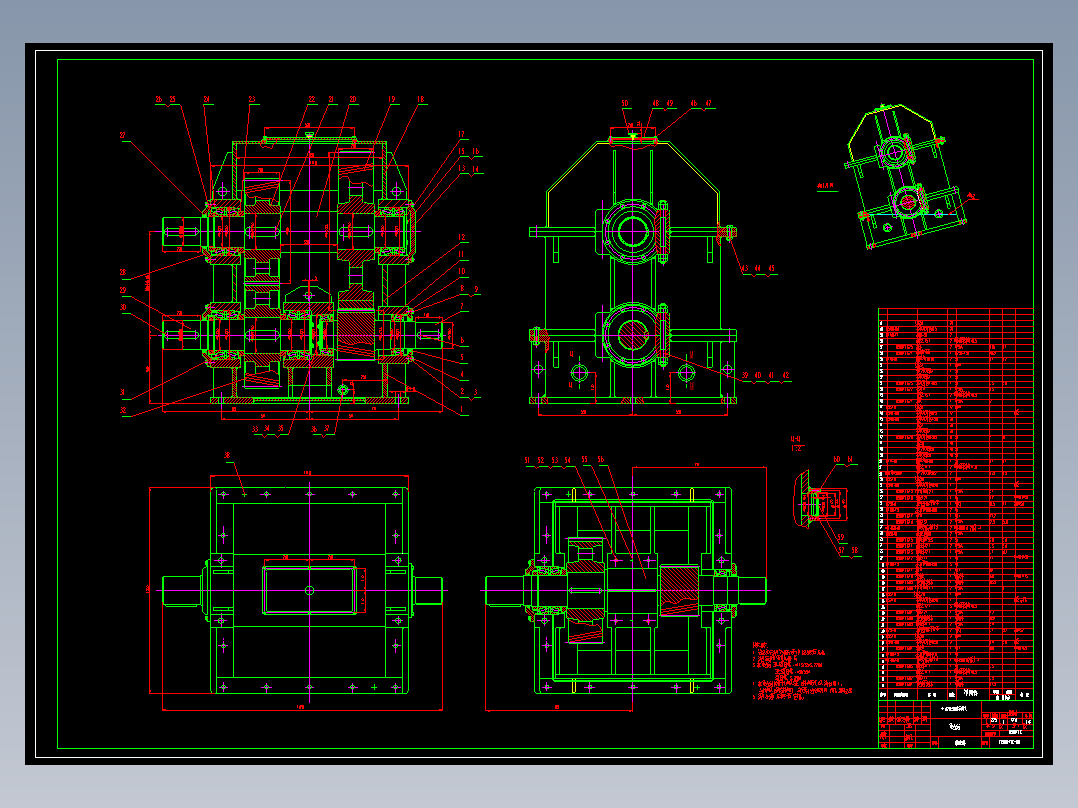
Task: Click the parts list table header row
Action: click(x=956, y=694)
